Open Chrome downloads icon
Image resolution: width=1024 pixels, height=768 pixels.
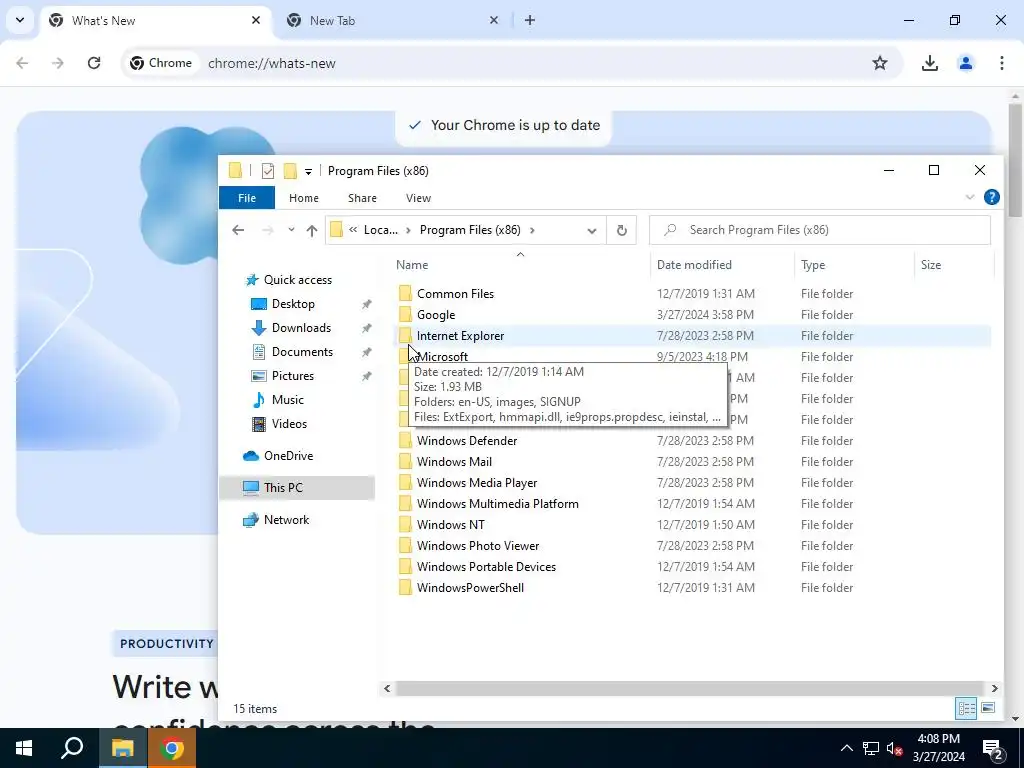[929, 63]
